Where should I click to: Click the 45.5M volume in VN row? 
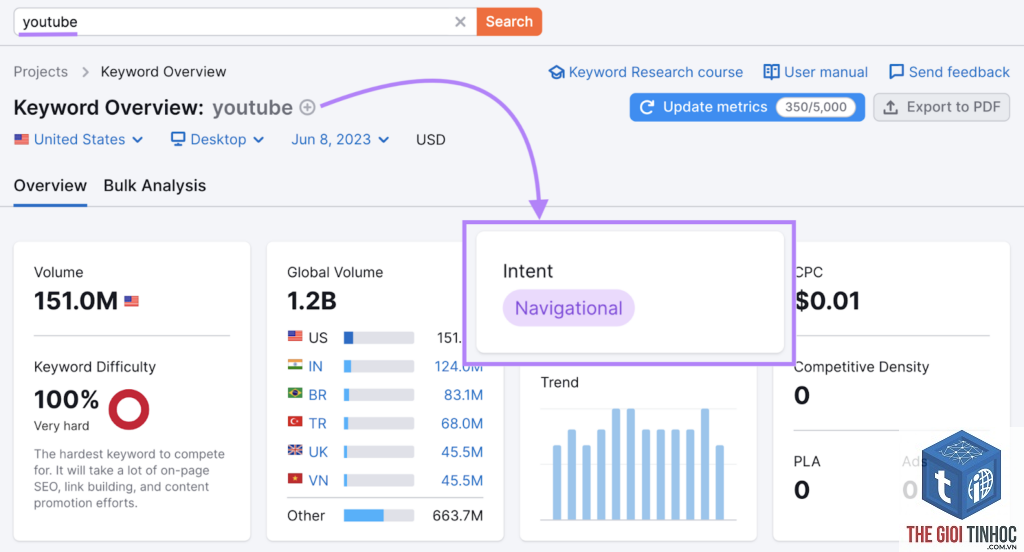point(462,481)
